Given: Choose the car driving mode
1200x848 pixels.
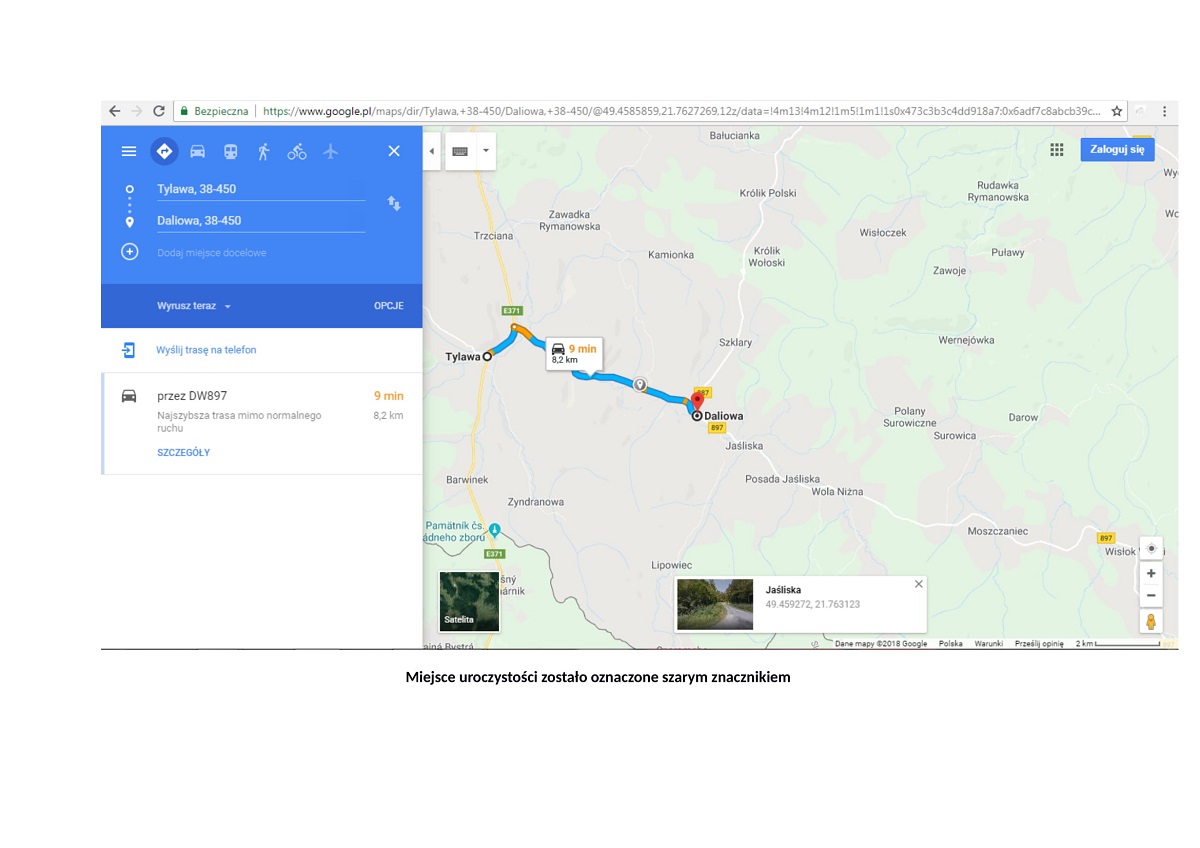Looking at the screenshot, I should 198,151.
